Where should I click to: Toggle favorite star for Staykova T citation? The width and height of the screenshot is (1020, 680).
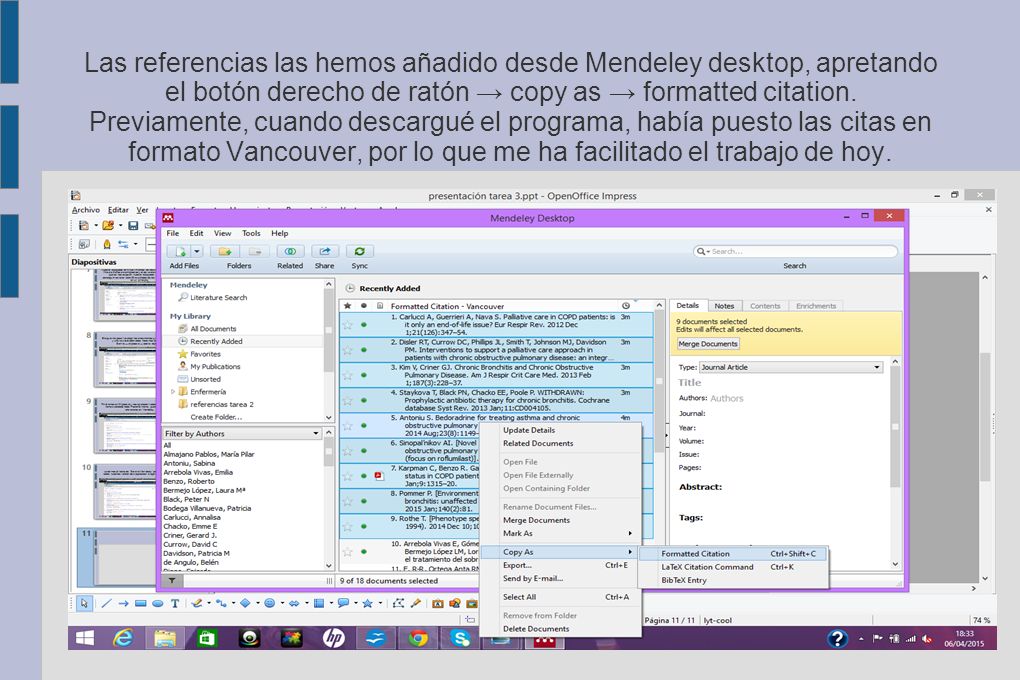(x=347, y=400)
